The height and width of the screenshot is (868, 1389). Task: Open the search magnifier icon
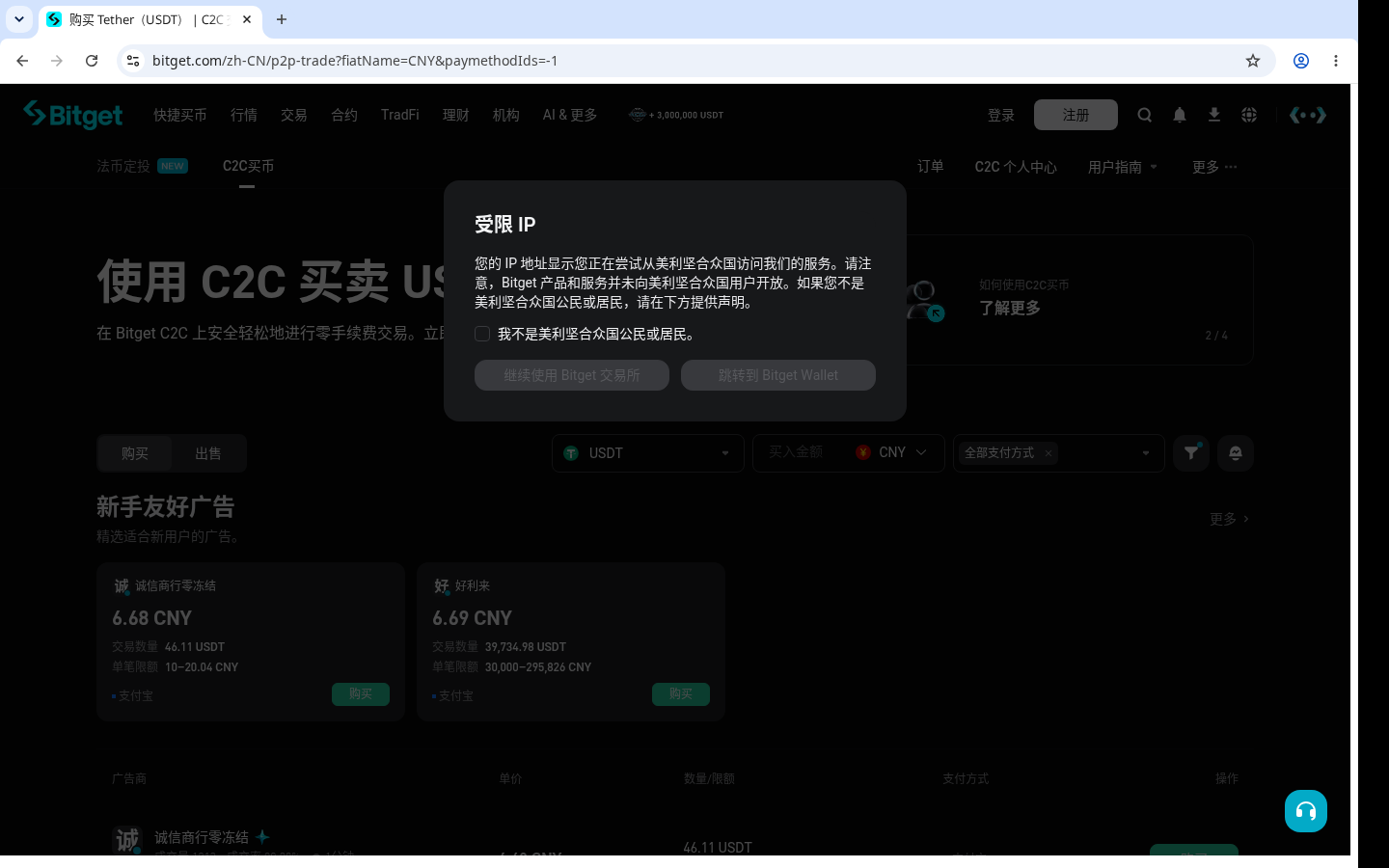(1145, 115)
